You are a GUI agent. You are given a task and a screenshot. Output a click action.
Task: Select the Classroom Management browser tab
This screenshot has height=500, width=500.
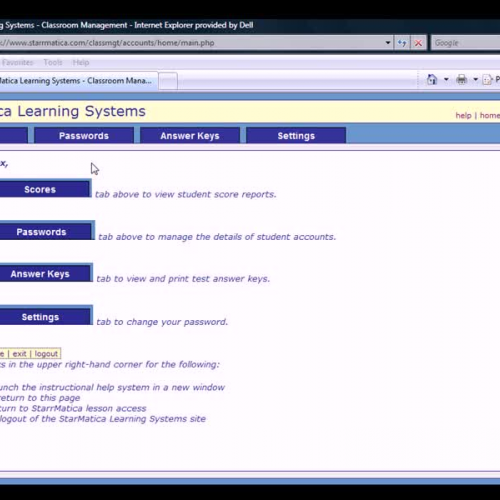pos(79,81)
